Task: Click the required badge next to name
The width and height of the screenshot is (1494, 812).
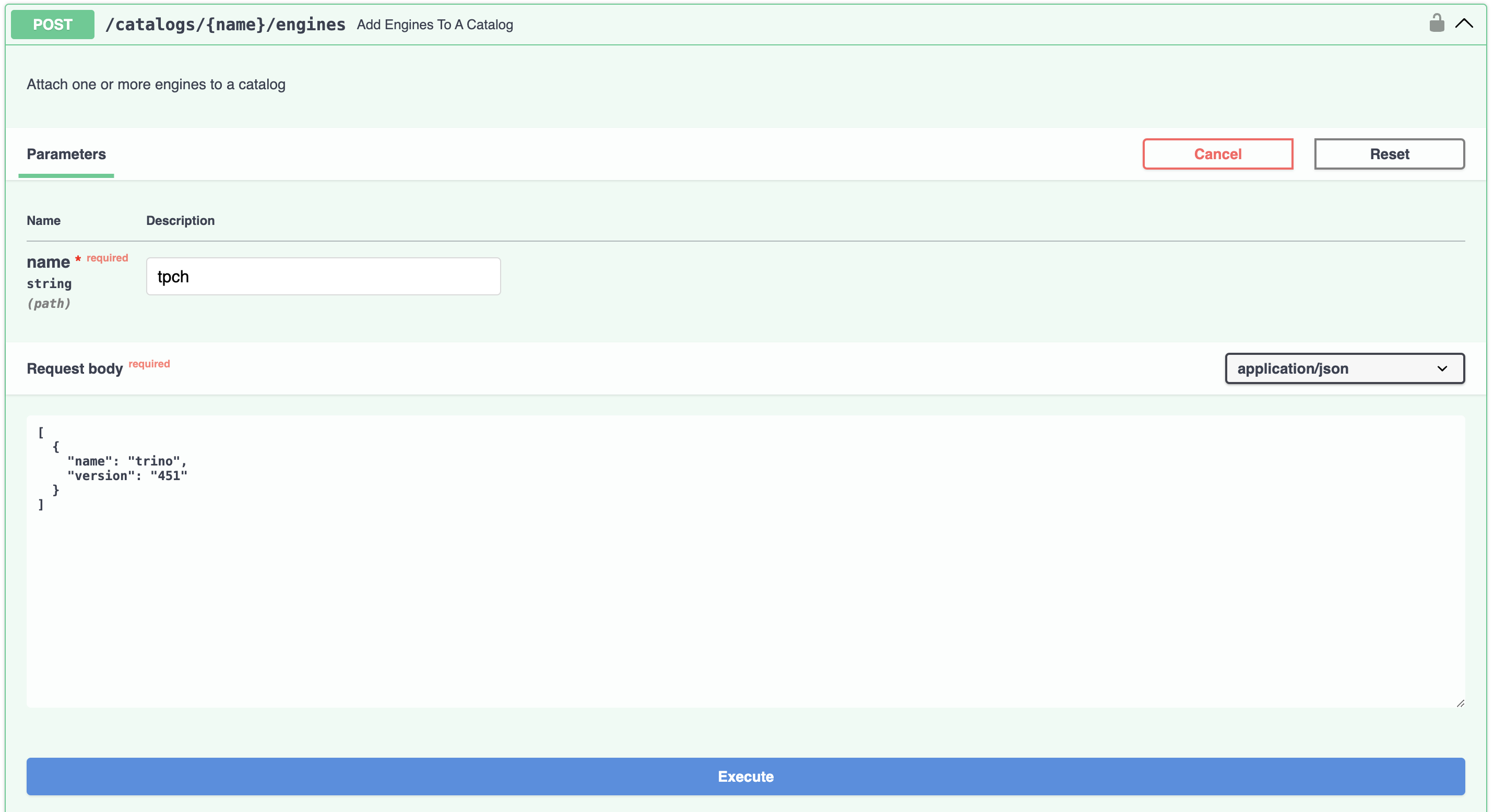Action: [106, 257]
